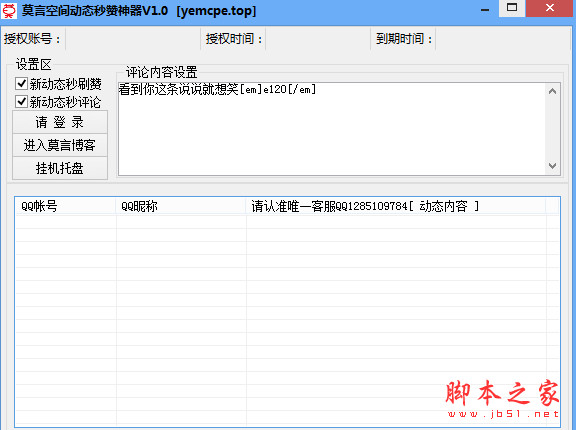Click comment box scroll down arrow
This screenshot has height=430, width=576.
[552, 166]
